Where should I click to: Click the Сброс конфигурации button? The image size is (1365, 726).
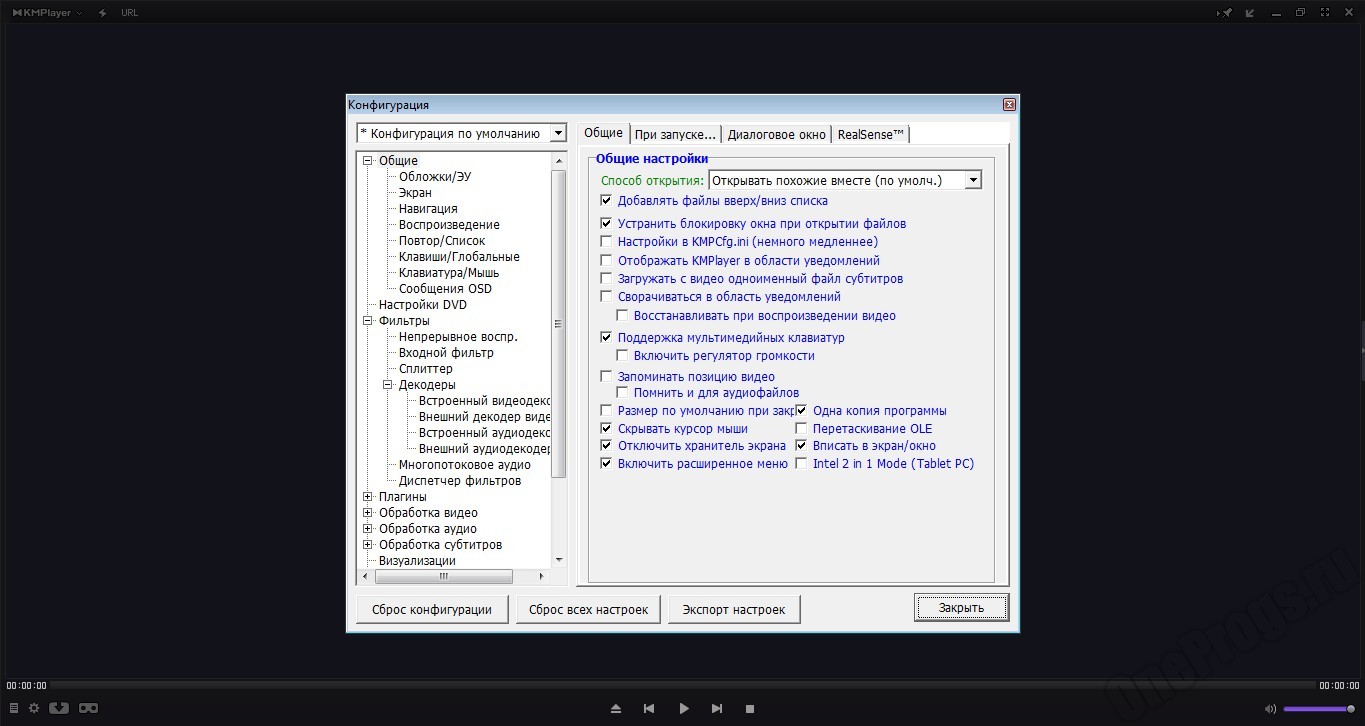click(432, 609)
